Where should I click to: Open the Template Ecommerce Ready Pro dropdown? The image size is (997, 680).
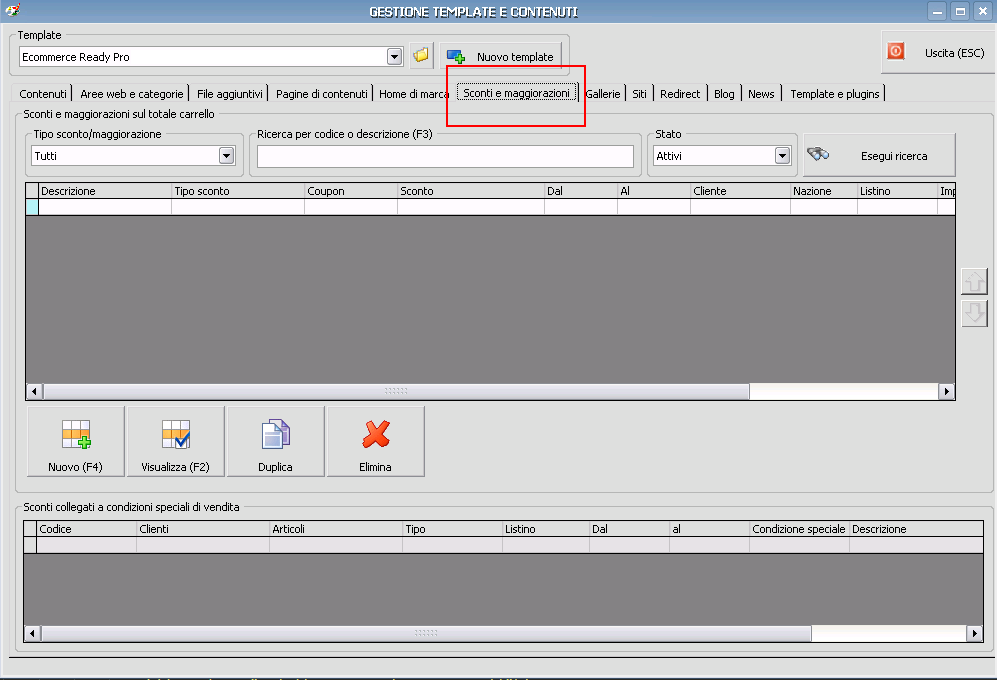[394, 57]
